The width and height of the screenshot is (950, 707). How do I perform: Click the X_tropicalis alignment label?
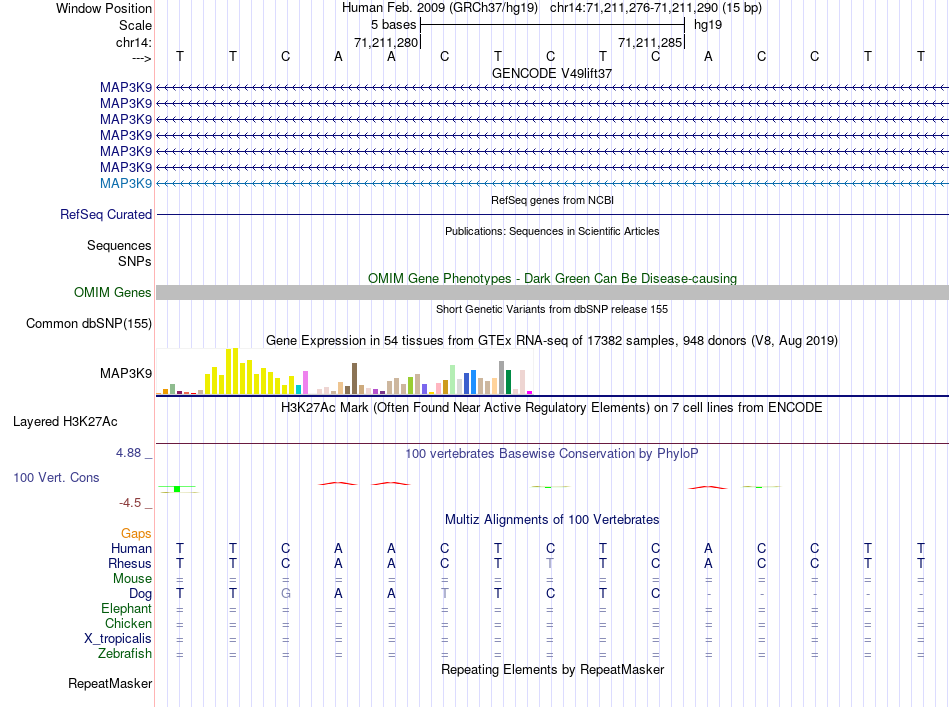(x=118, y=639)
